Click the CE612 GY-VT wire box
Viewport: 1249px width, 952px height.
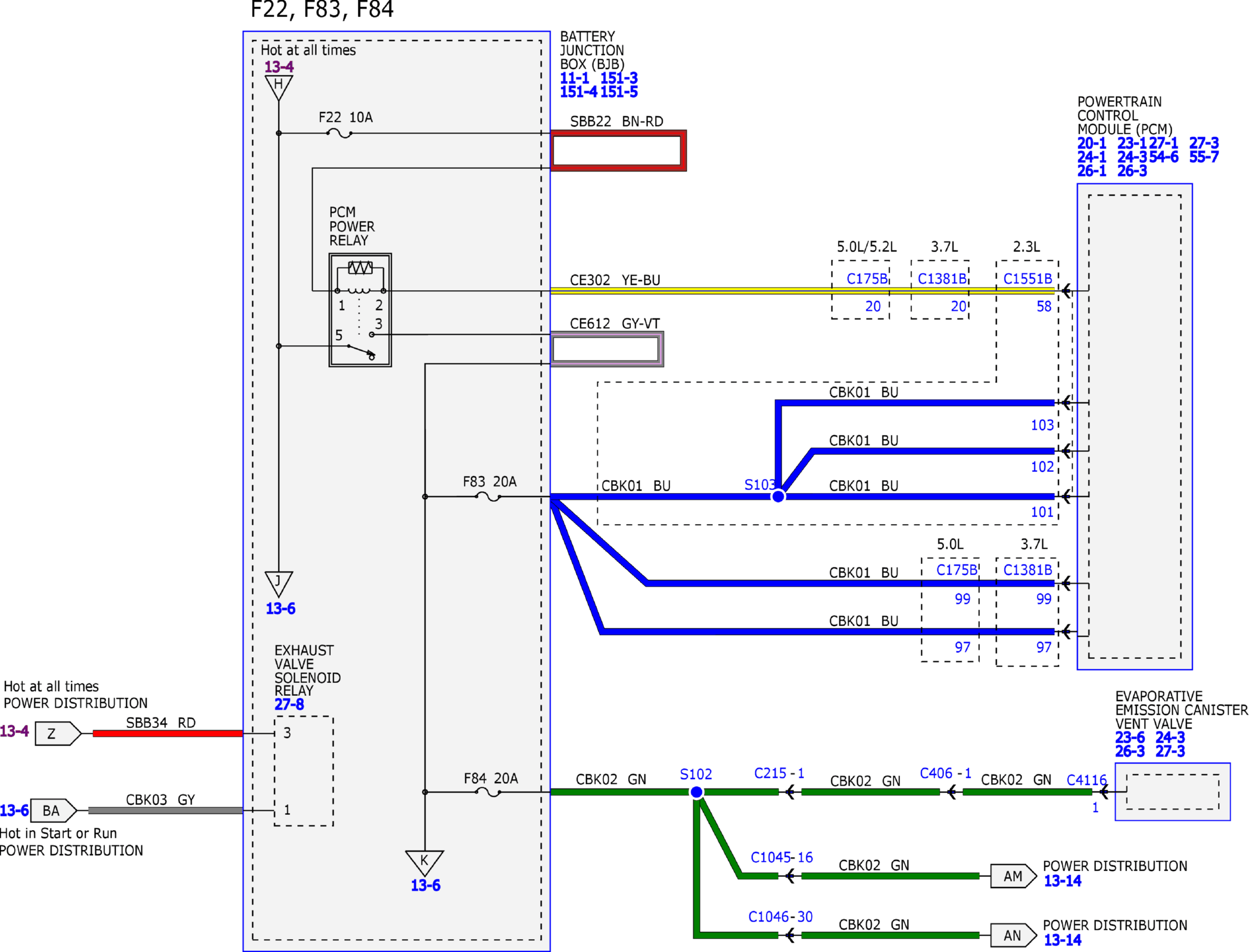pyautogui.click(x=607, y=349)
